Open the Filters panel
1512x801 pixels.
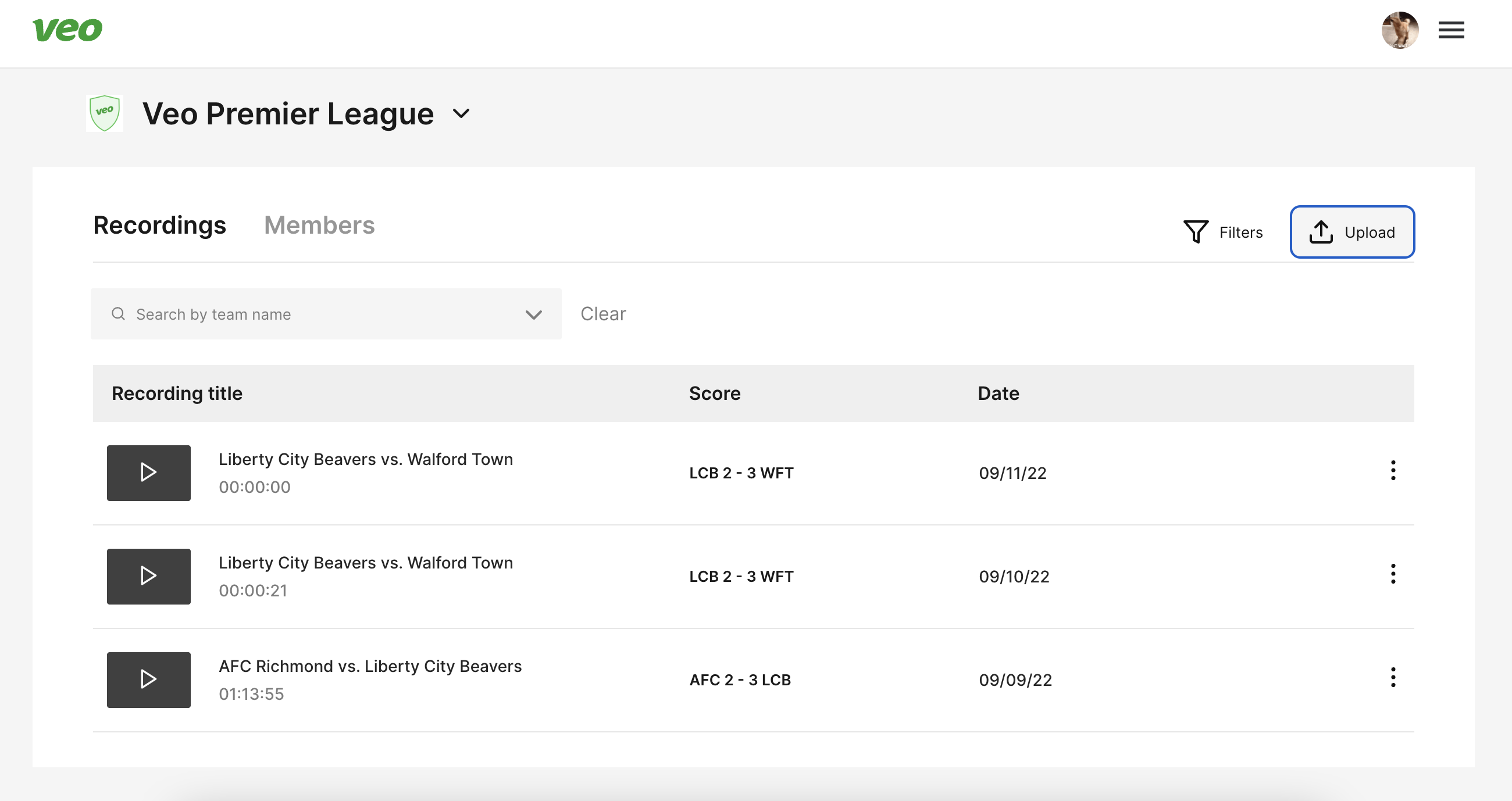pyautogui.click(x=1223, y=233)
